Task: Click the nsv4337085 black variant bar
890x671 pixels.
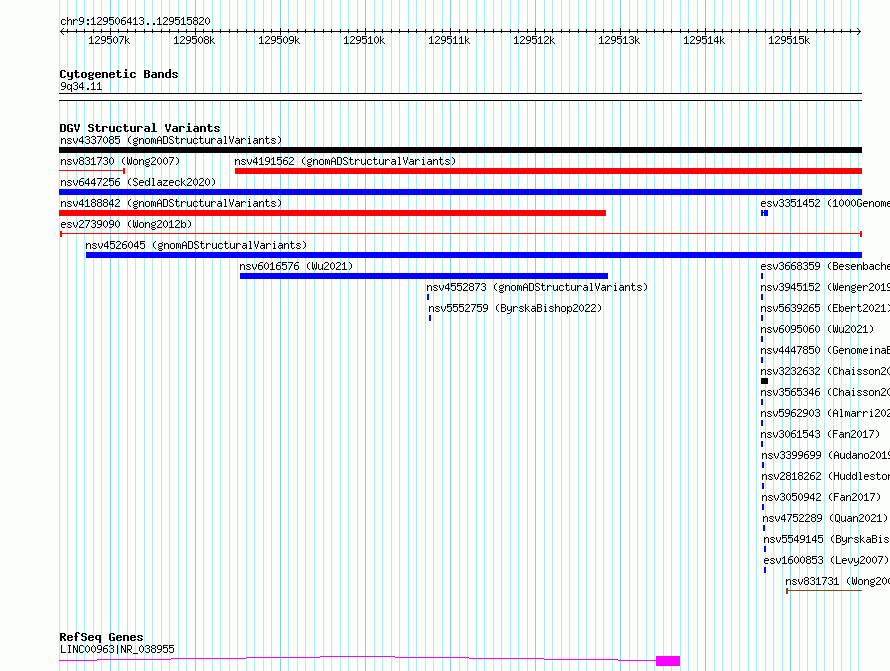Action: 460,150
